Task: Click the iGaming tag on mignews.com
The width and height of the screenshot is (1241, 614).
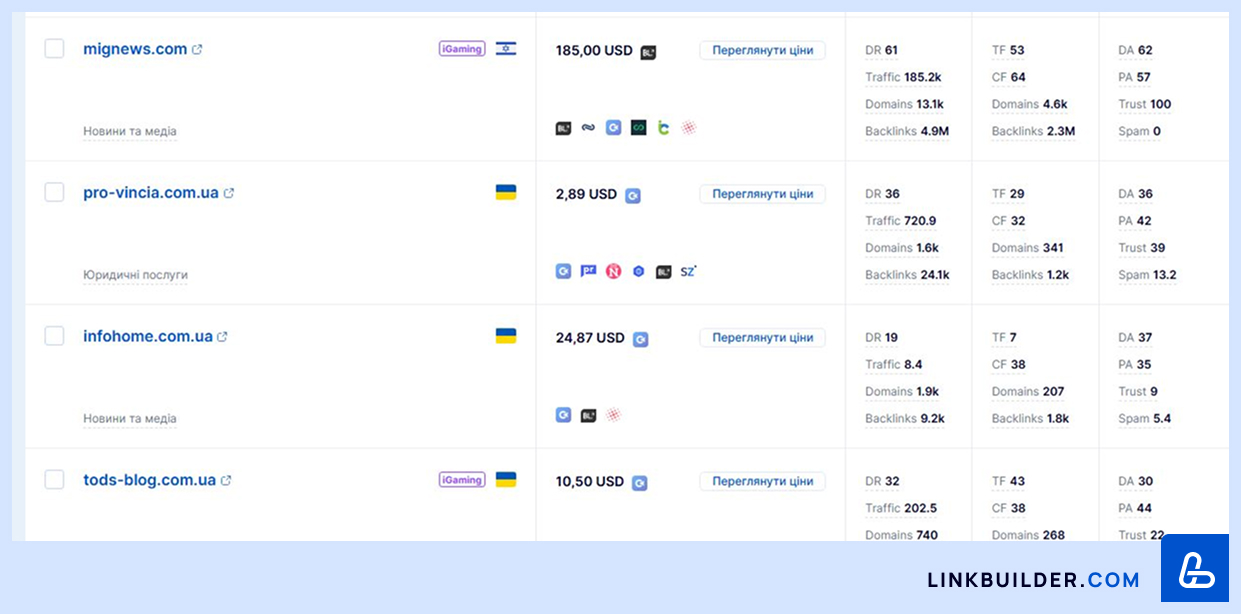Action: tap(462, 48)
